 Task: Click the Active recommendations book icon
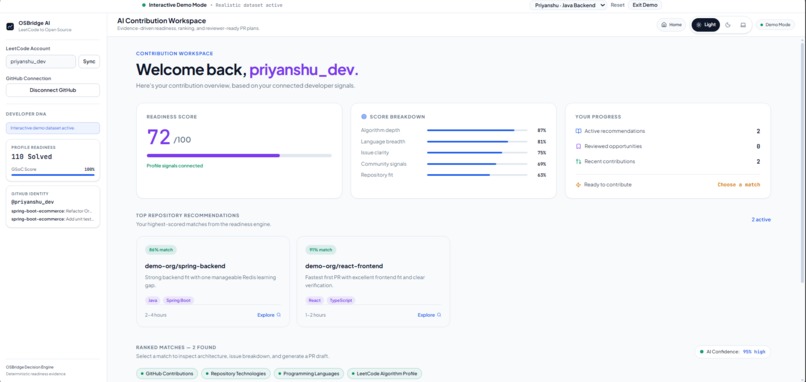(x=578, y=131)
